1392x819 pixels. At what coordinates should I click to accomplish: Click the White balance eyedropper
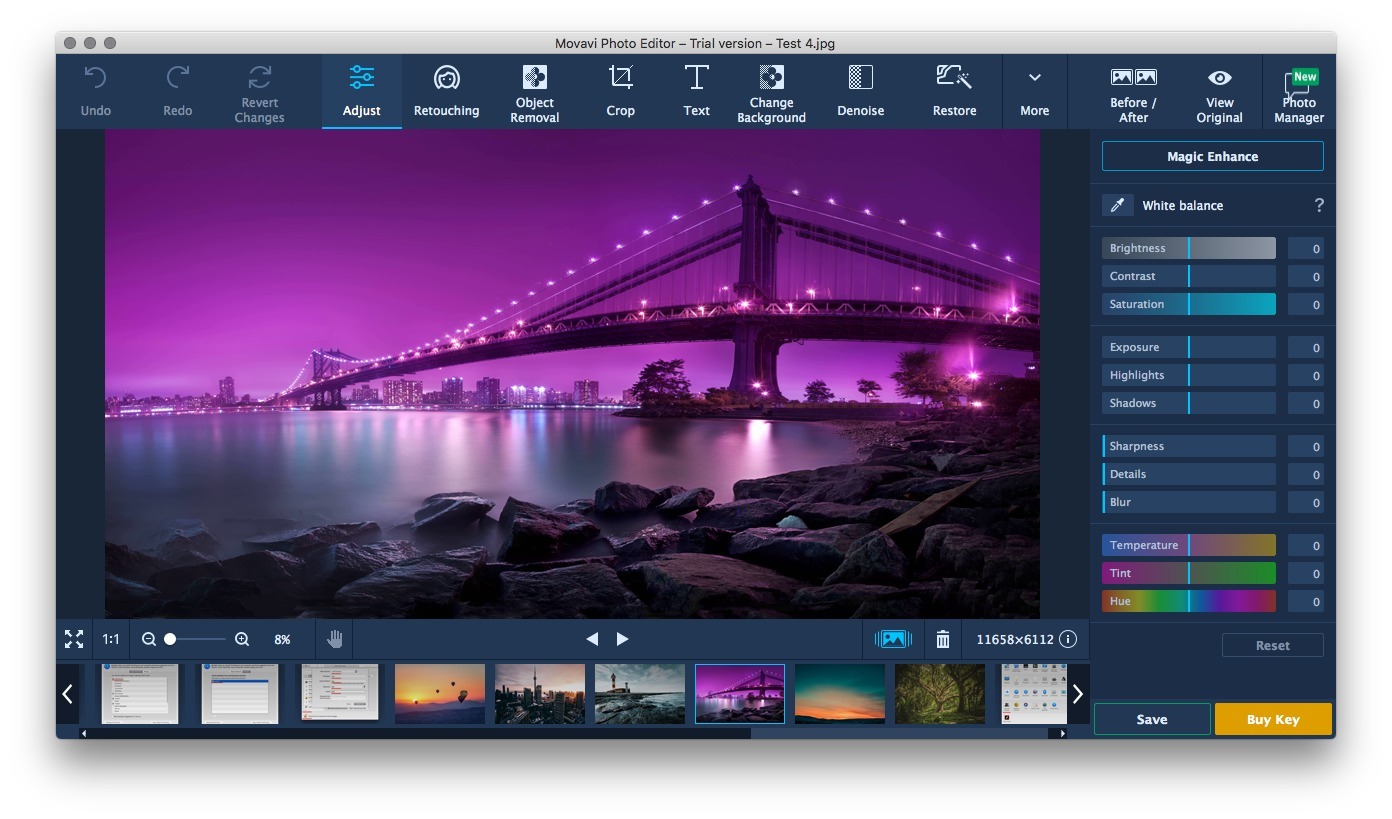pyautogui.click(x=1118, y=205)
